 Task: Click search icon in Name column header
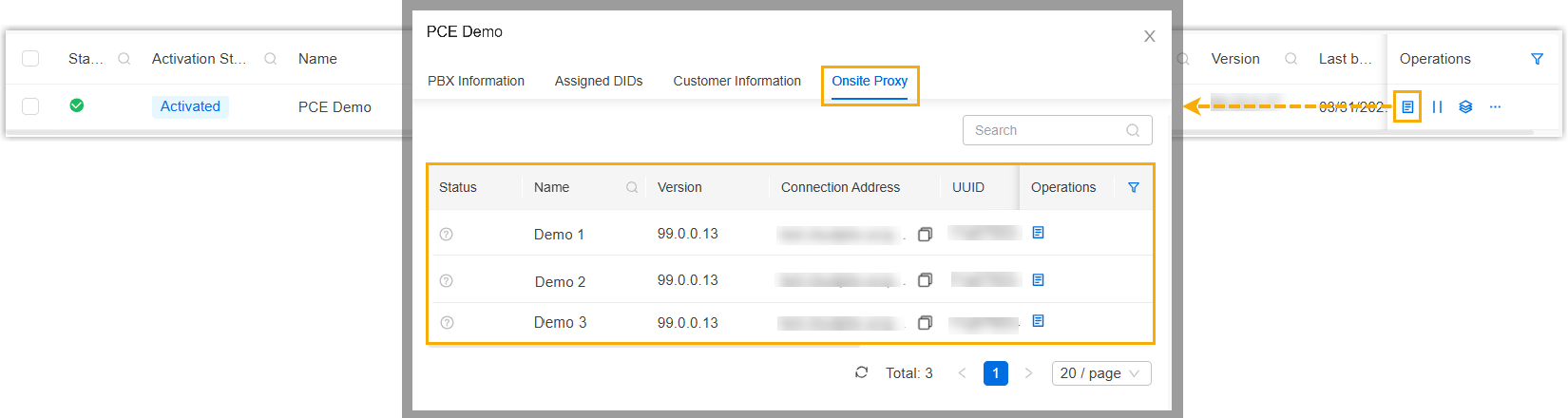pos(632,188)
